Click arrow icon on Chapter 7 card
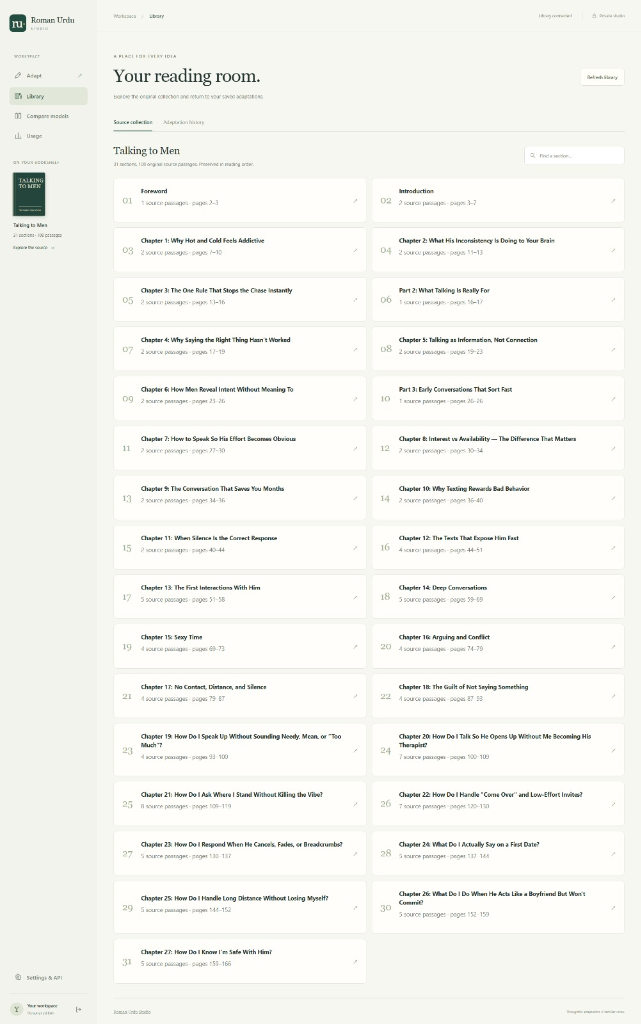The image size is (641, 1024). click(355, 449)
